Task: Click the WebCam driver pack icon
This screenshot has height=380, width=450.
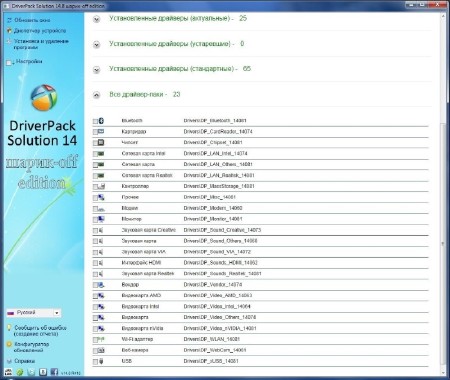Action: [x=101, y=350]
